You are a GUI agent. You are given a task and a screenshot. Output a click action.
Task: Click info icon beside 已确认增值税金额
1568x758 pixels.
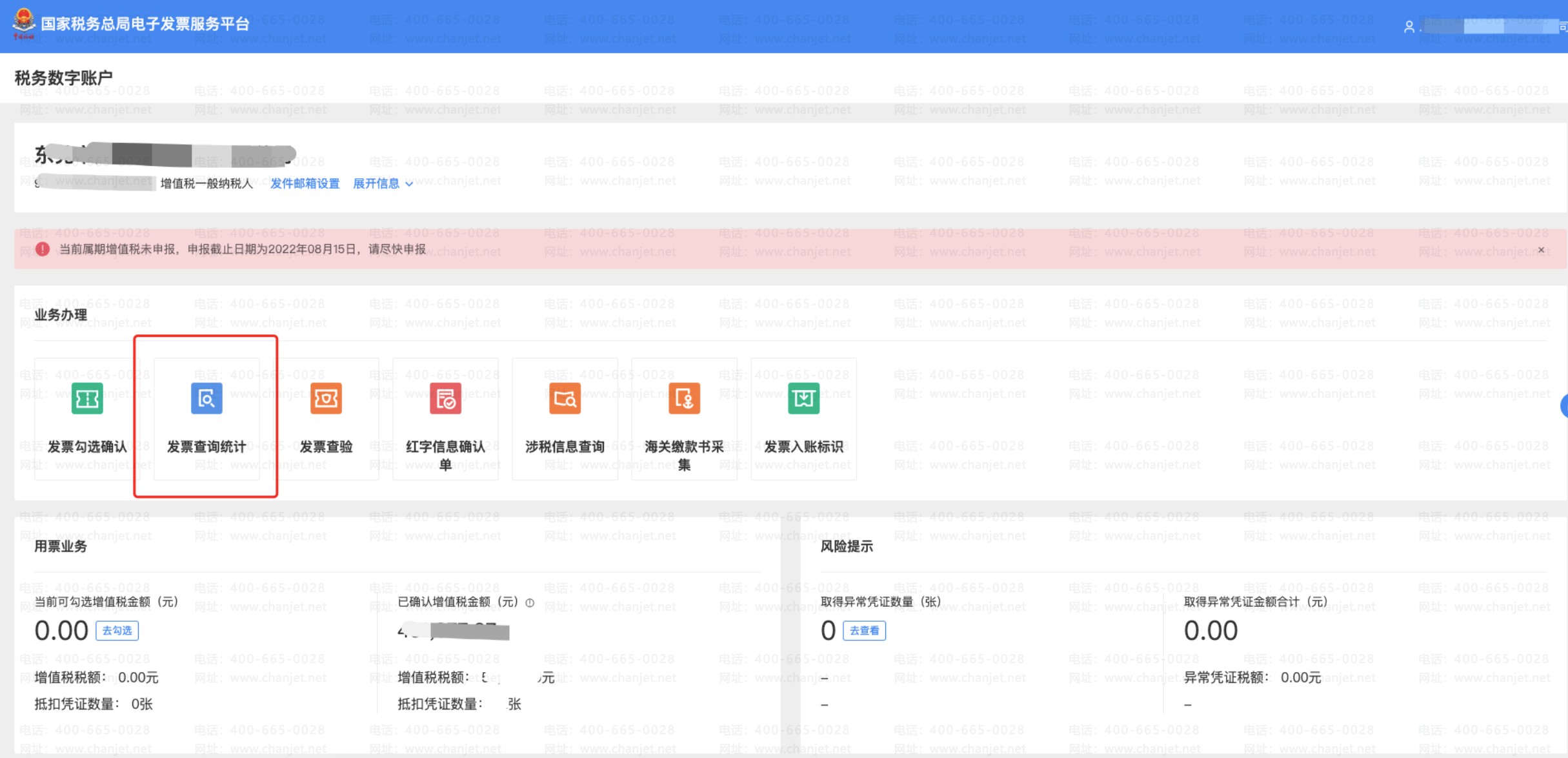click(x=530, y=602)
